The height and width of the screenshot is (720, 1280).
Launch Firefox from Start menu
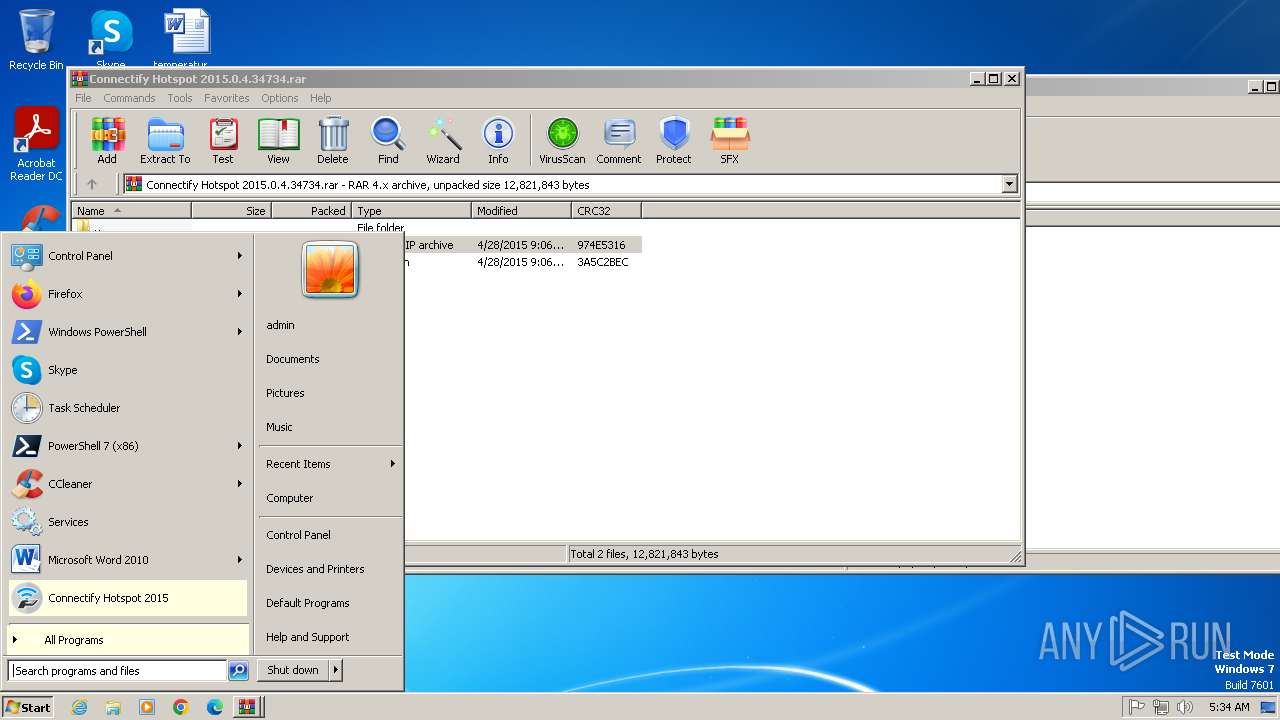pyautogui.click(x=127, y=294)
